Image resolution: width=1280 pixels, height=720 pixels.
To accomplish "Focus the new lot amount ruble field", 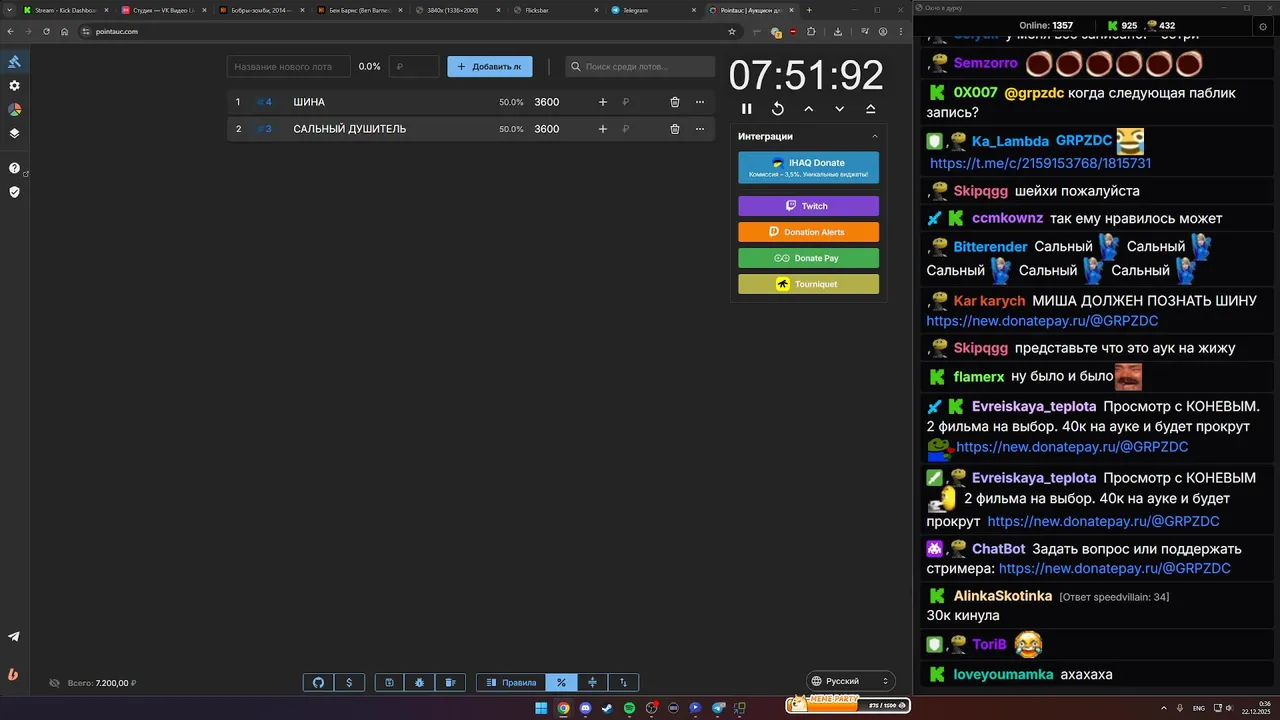I will click(414, 67).
